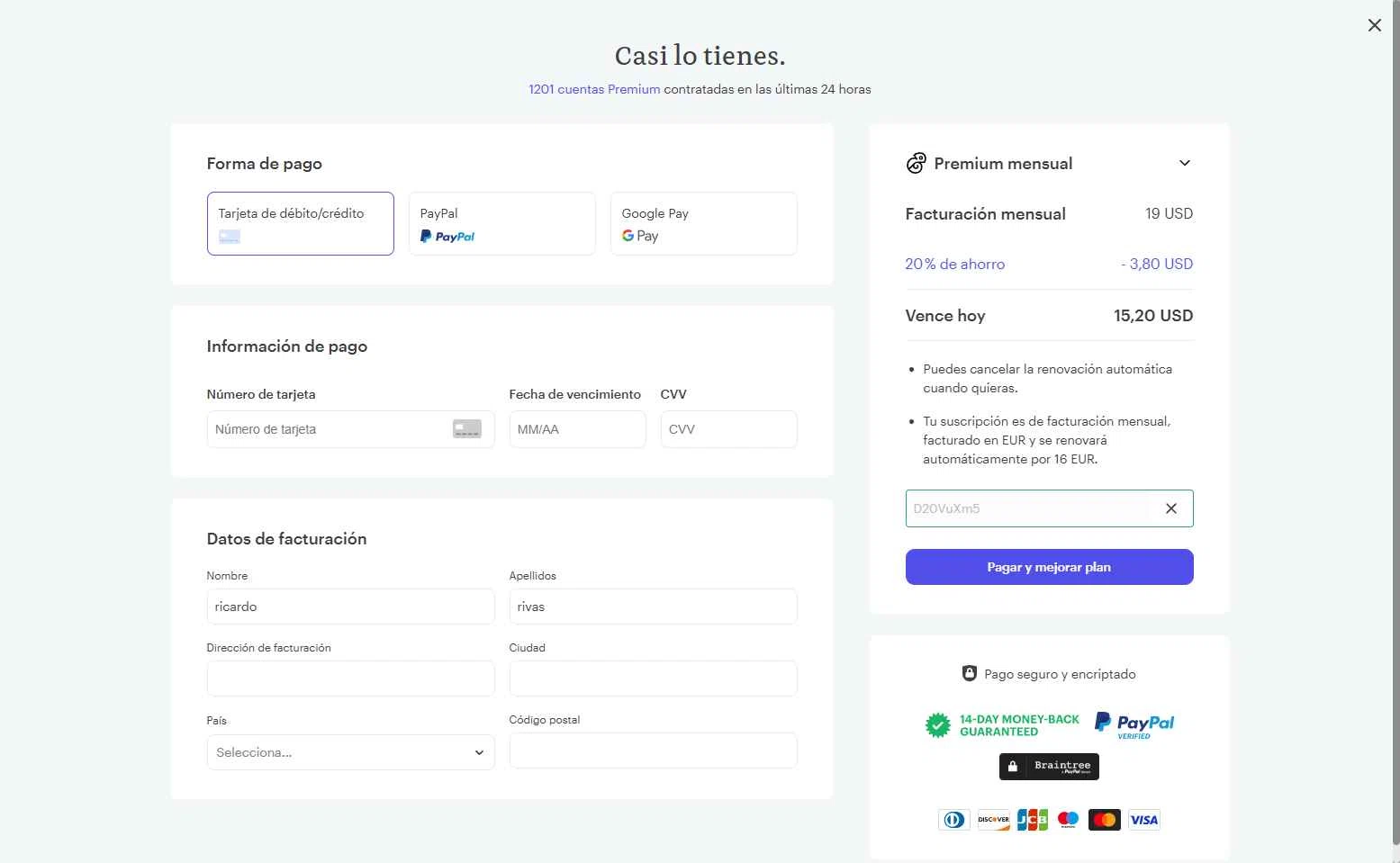Click the lock icon beside Pago seguro
This screenshot has height=863, width=1400.
[x=969, y=673]
